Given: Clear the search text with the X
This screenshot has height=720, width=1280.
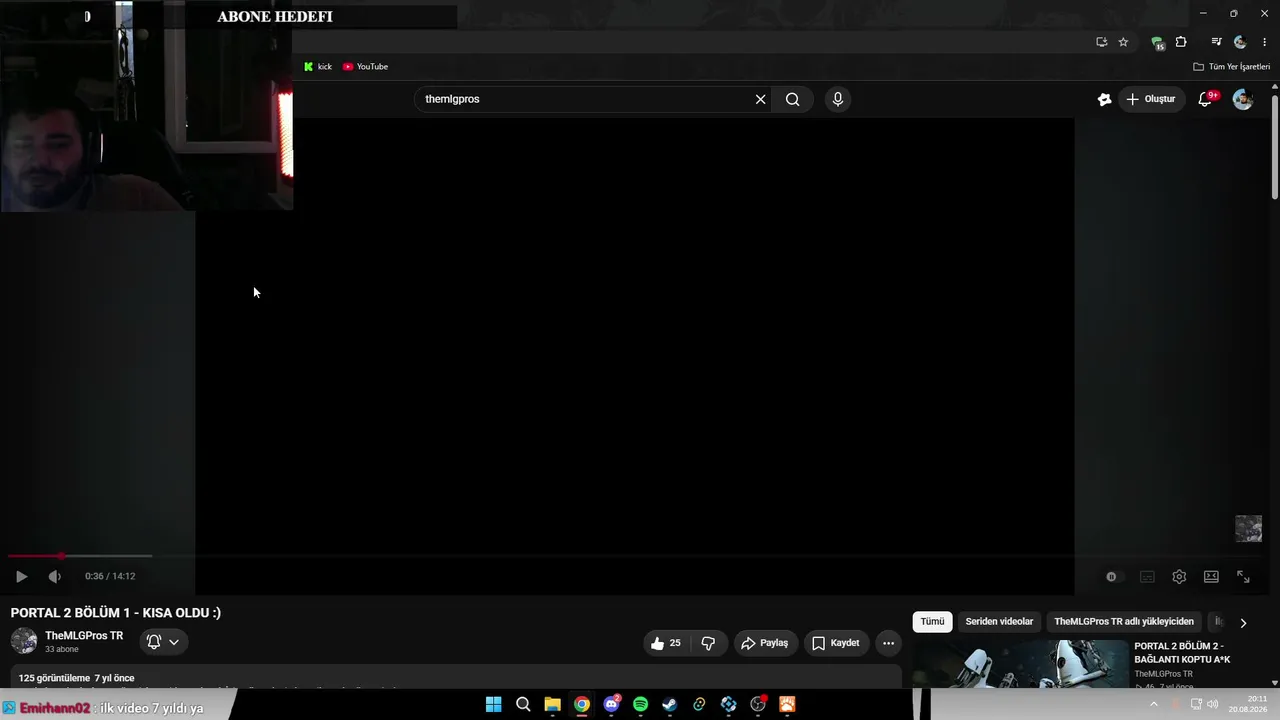Looking at the screenshot, I should [760, 99].
